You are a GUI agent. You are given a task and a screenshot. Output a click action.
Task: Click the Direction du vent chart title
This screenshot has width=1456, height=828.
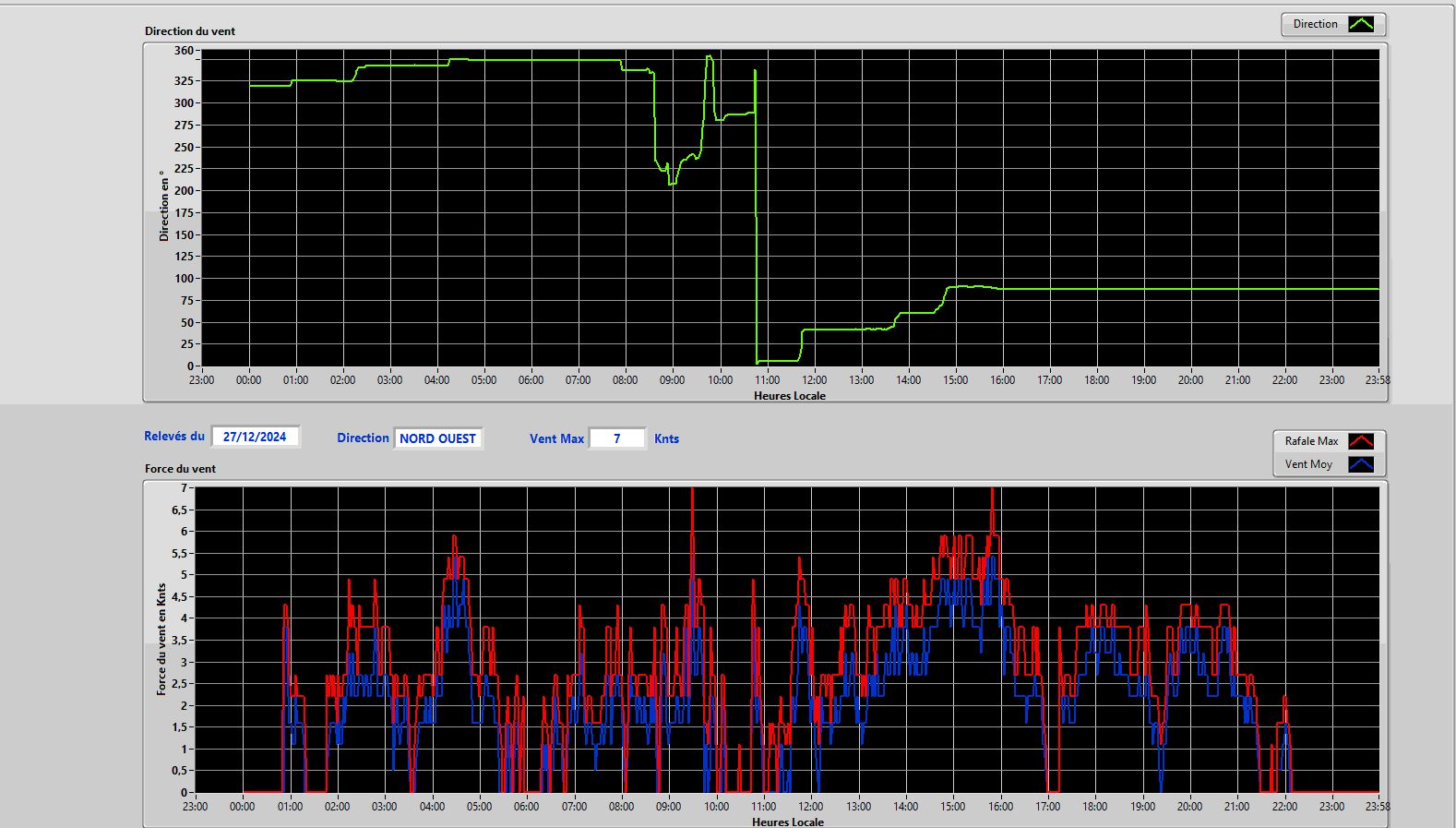(x=190, y=31)
